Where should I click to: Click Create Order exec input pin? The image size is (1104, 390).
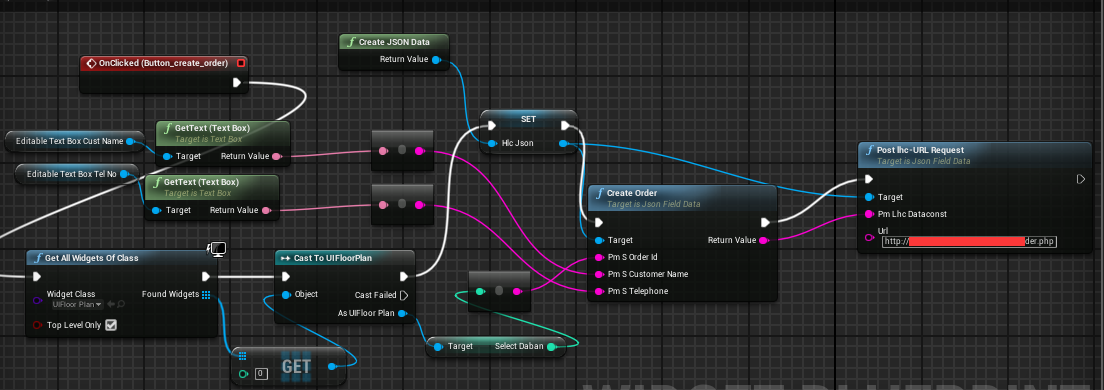(599, 222)
